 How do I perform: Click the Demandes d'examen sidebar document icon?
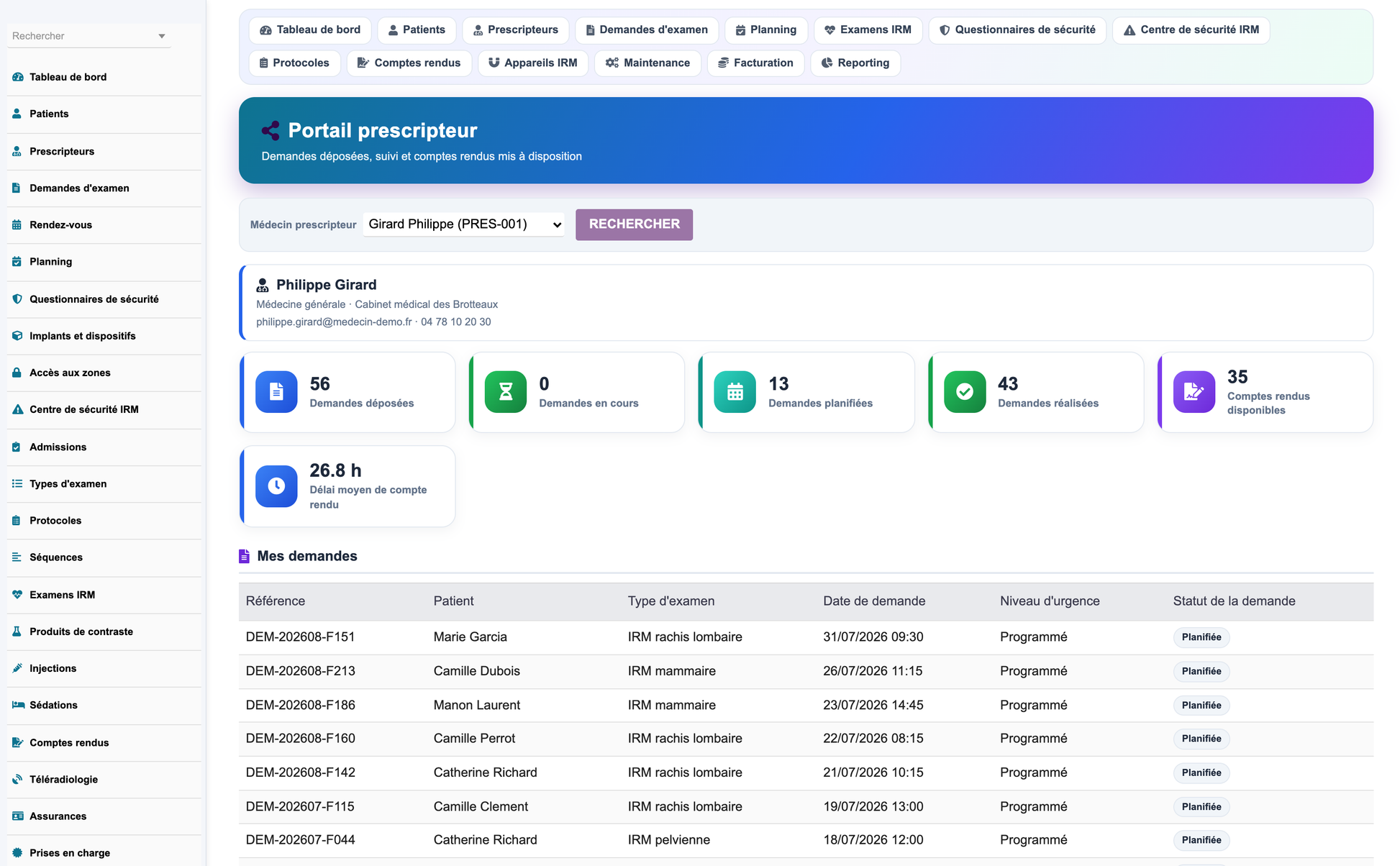pos(17,188)
